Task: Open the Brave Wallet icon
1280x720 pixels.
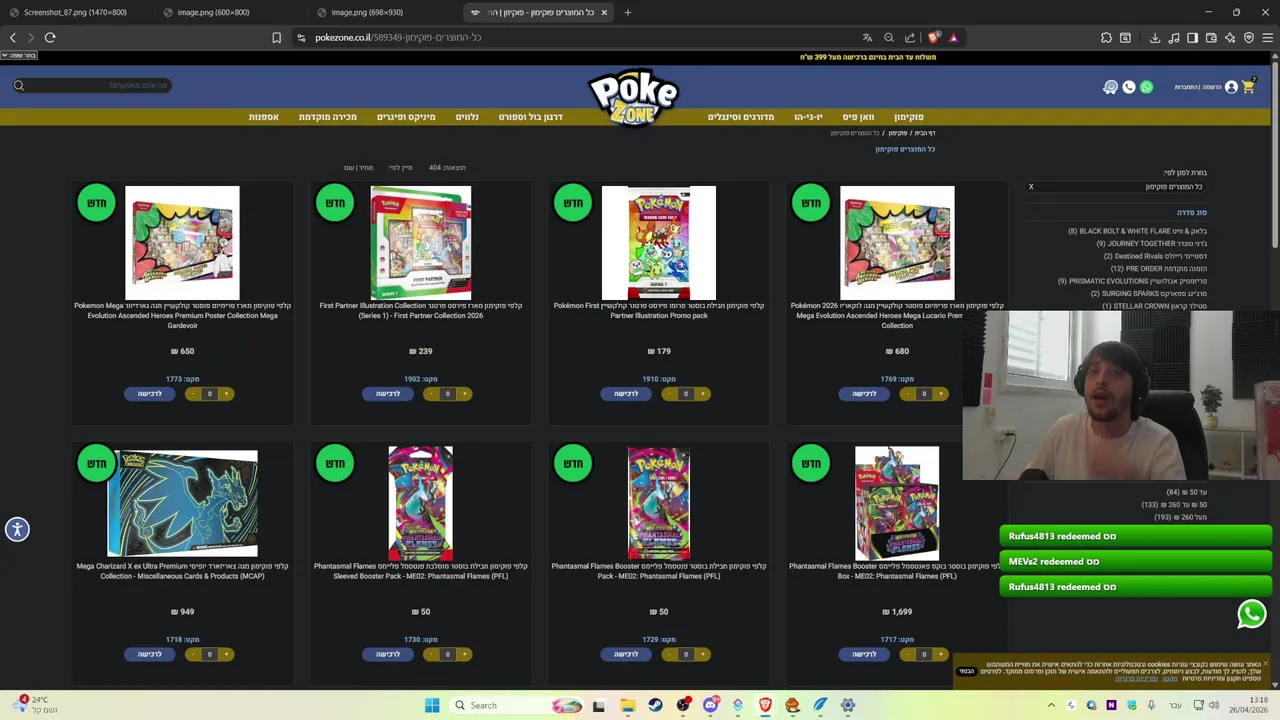Action: coord(1211,37)
